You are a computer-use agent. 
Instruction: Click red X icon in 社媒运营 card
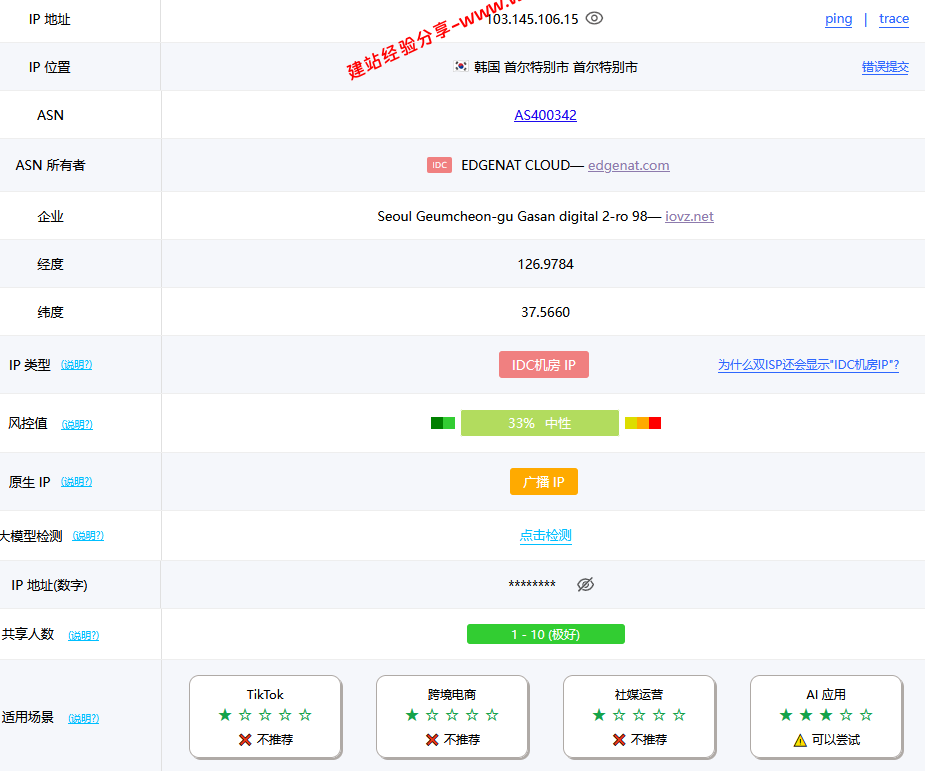point(619,740)
